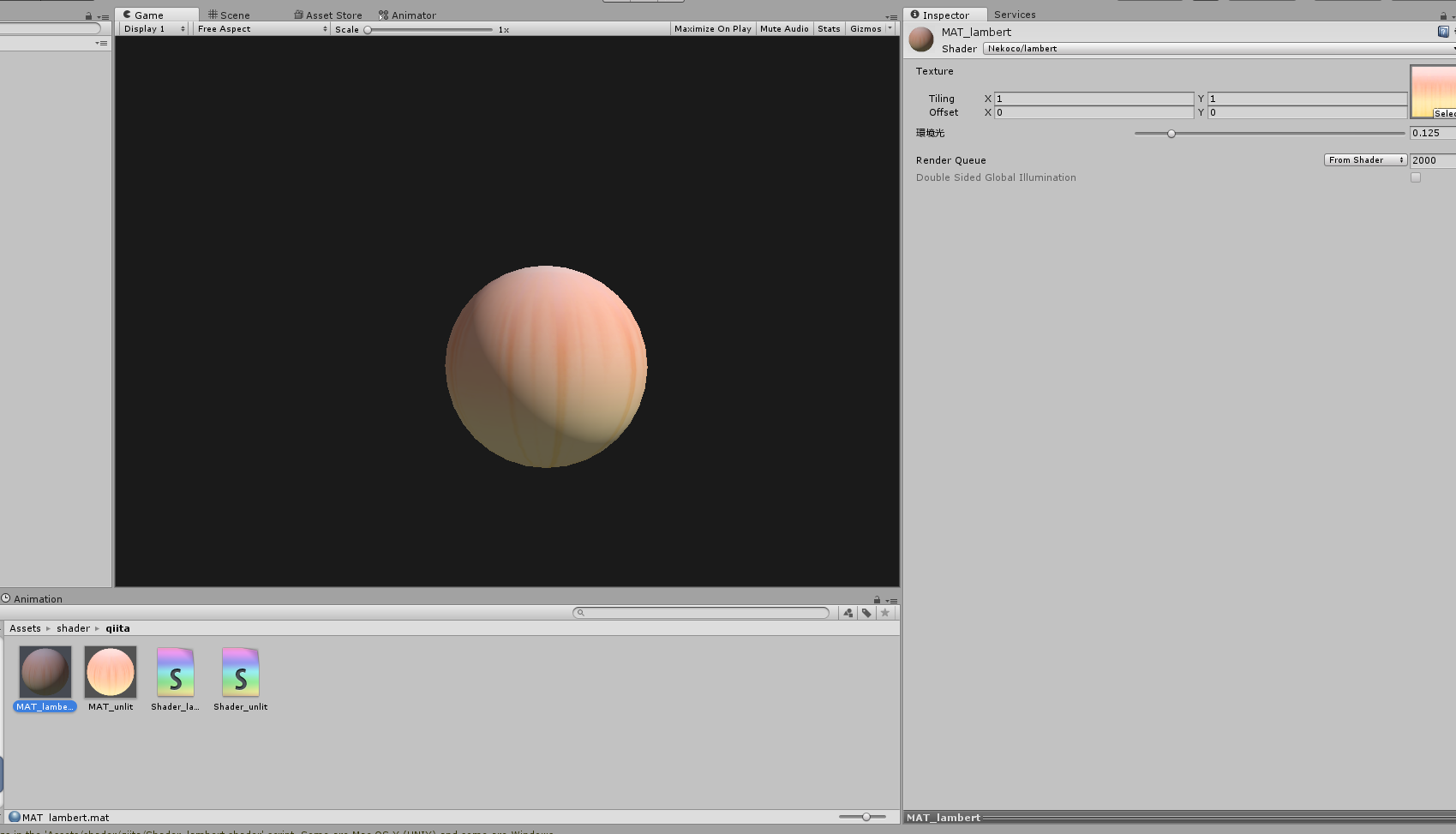Click the Inspector info icon
The image size is (1456, 834).
click(x=916, y=15)
